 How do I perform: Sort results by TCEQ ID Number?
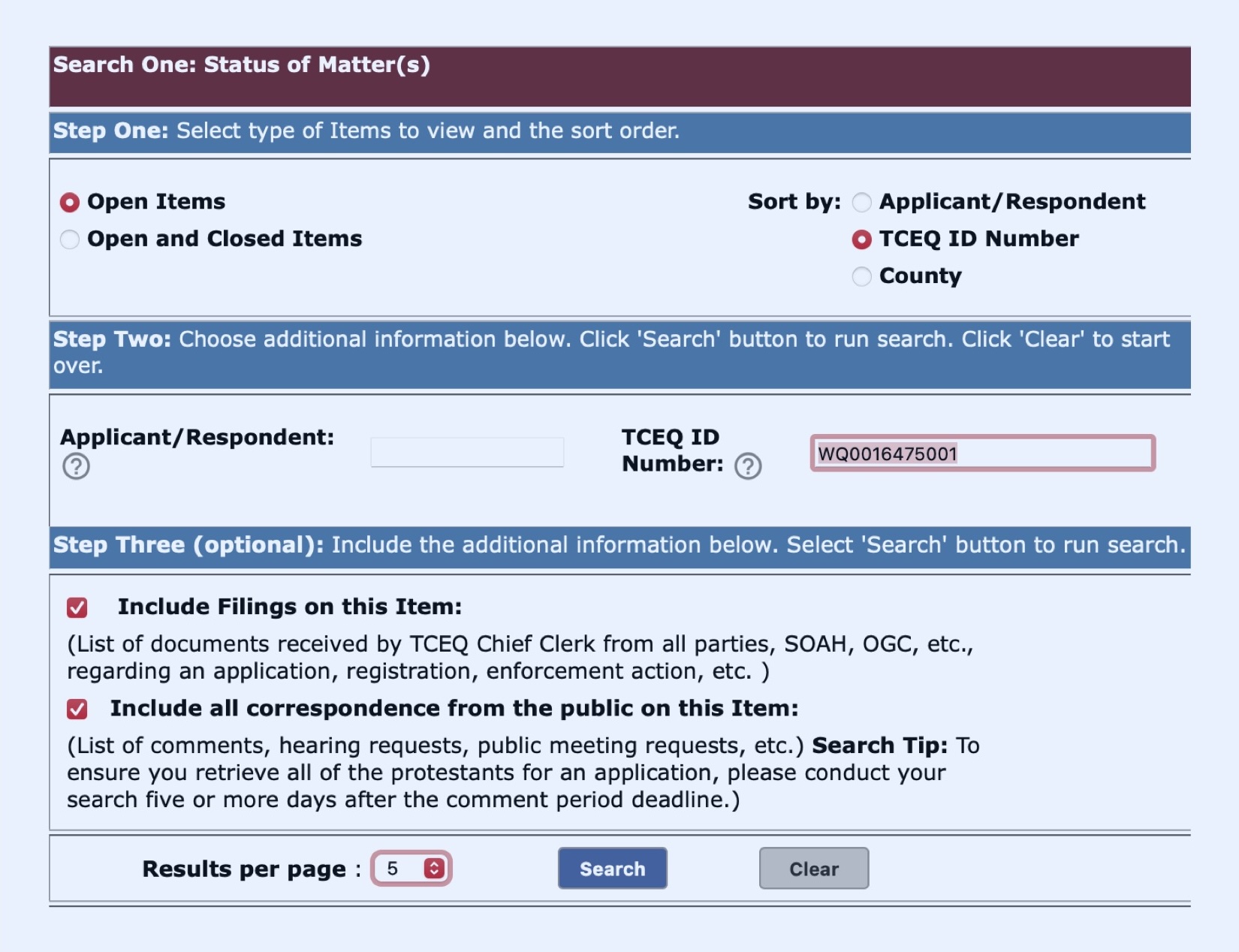click(x=862, y=240)
